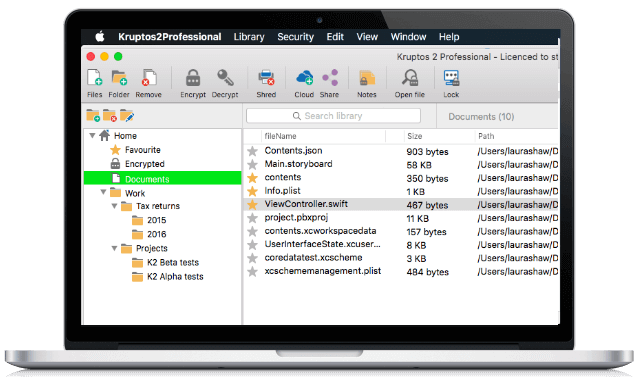Select the xcschememanagement.plist file name

[322, 271]
